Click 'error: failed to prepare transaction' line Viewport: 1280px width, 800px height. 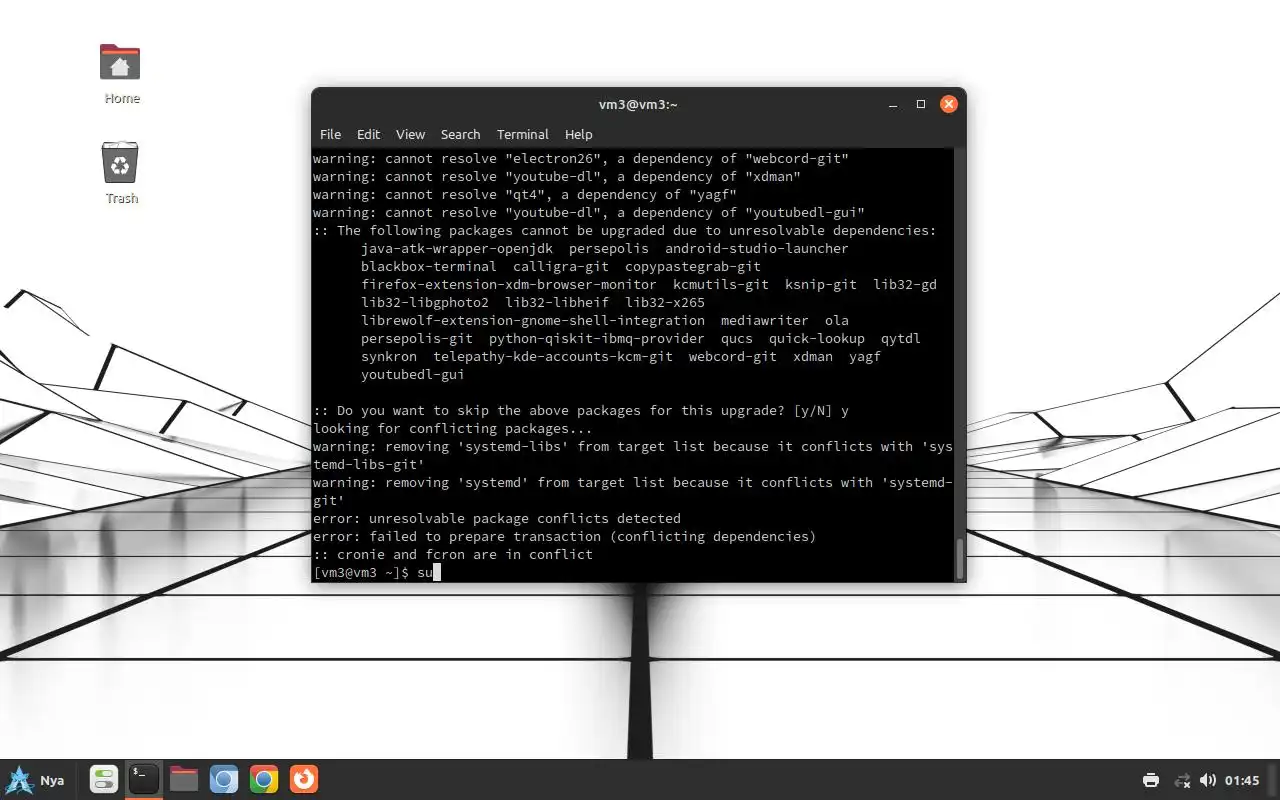click(565, 536)
